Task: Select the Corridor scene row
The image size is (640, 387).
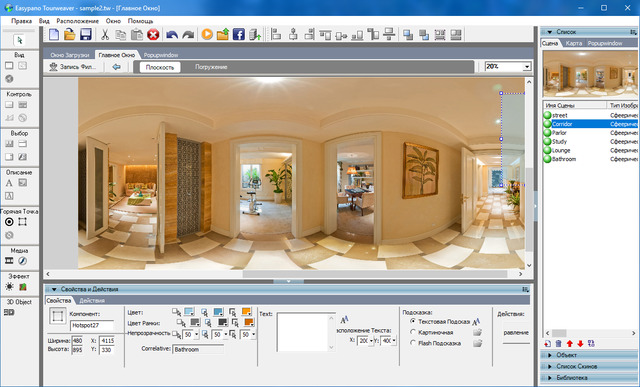Action: pyautogui.click(x=590, y=124)
